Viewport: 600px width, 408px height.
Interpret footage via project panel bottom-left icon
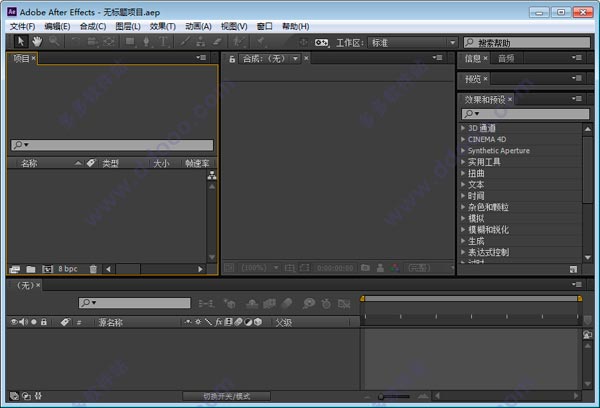(x=15, y=269)
